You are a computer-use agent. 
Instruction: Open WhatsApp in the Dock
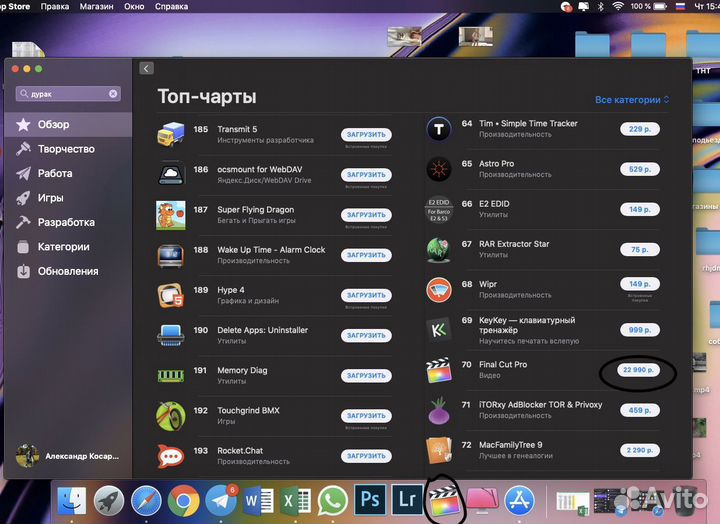tap(332, 501)
